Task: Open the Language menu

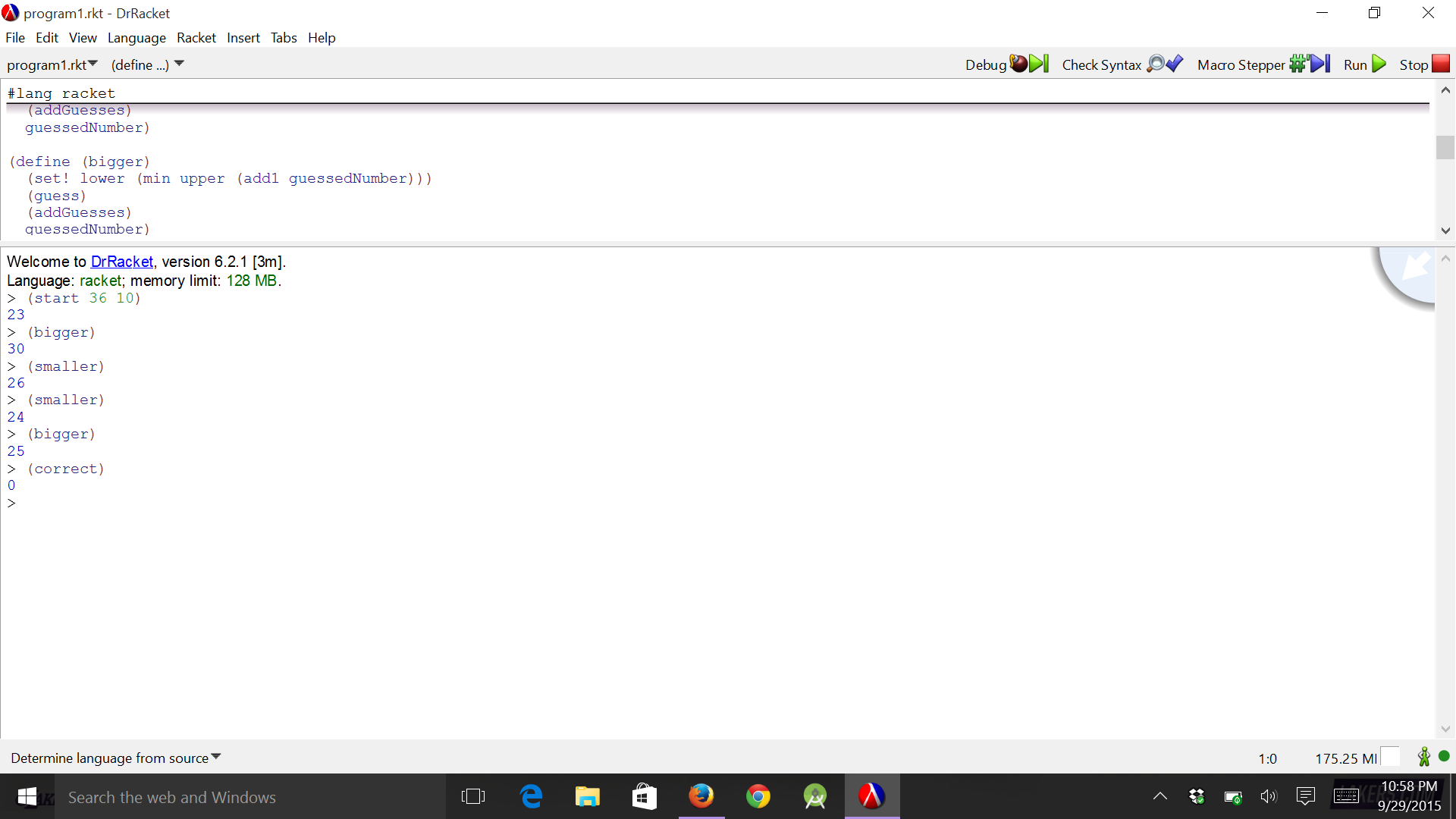Action: (x=136, y=38)
